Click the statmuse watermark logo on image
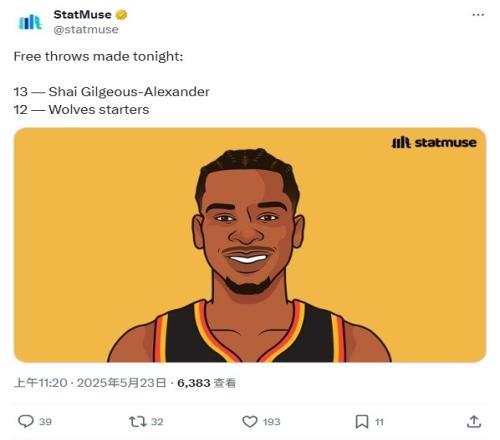 (x=434, y=143)
